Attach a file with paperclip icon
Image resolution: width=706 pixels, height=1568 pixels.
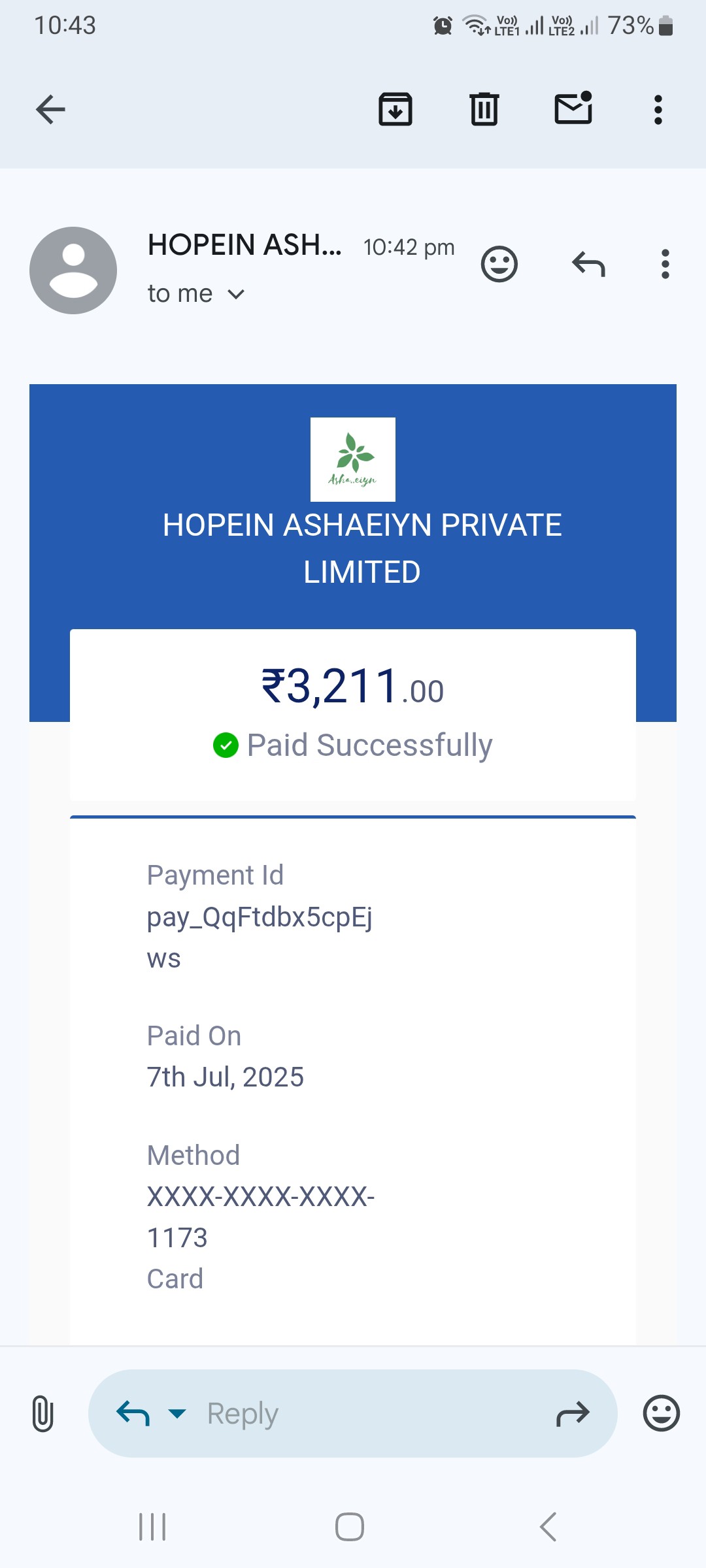tap(42, 1413)
